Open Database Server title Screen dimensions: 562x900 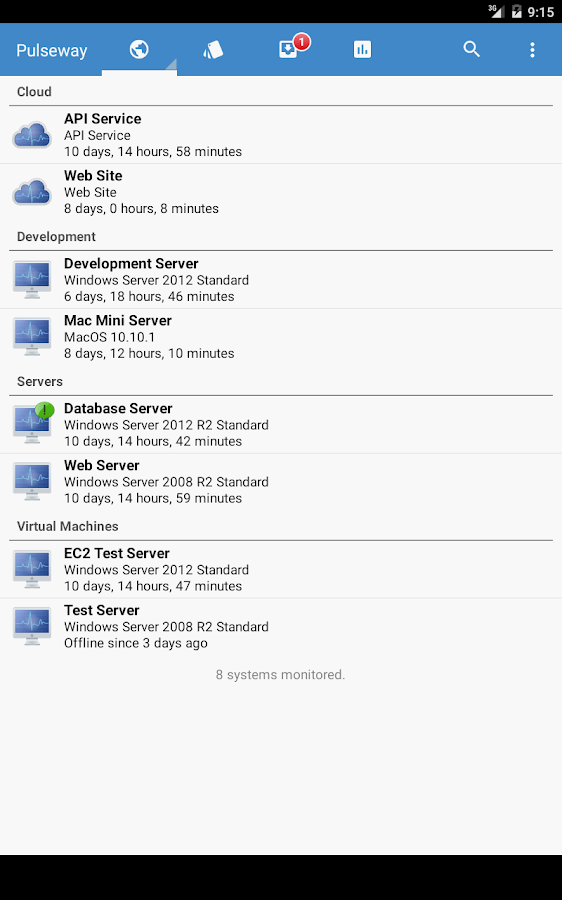(x=118, y=408)
